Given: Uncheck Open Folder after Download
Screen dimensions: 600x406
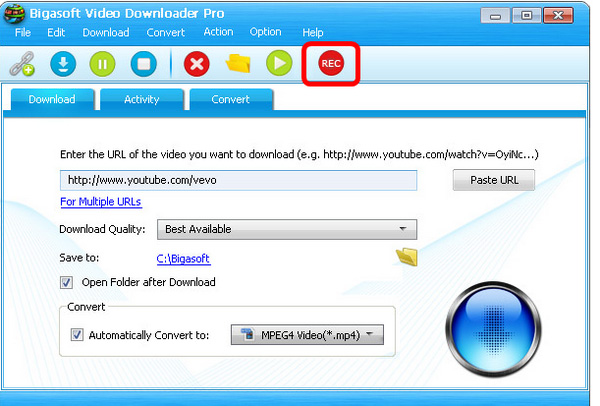Looking at the screenshot, I should point(66,283).
